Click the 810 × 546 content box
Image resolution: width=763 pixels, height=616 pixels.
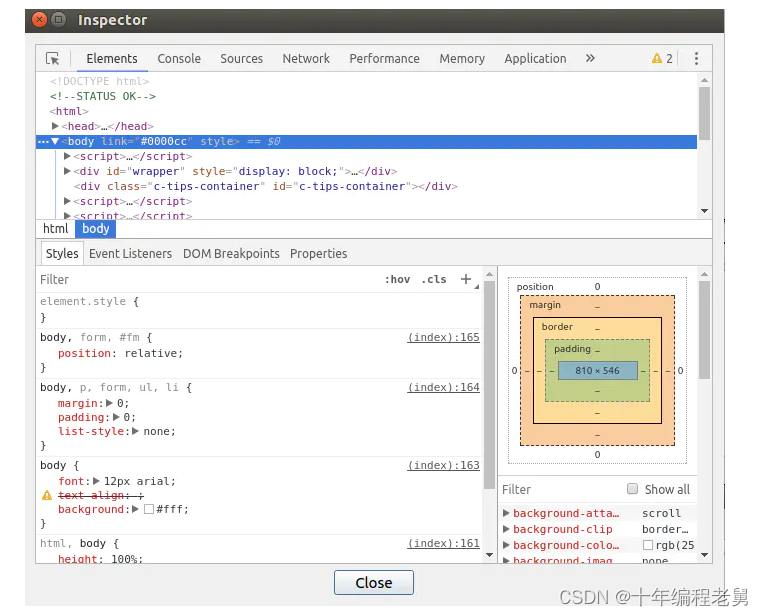coord(598,371)
